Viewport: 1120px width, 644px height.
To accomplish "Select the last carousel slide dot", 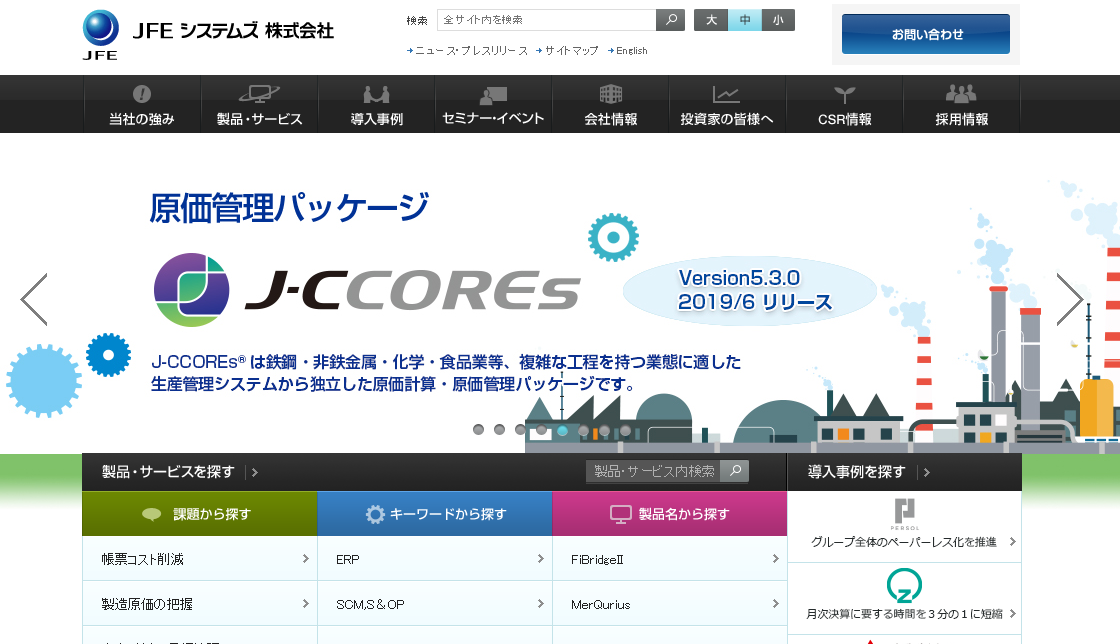I will tap(626, 431).
